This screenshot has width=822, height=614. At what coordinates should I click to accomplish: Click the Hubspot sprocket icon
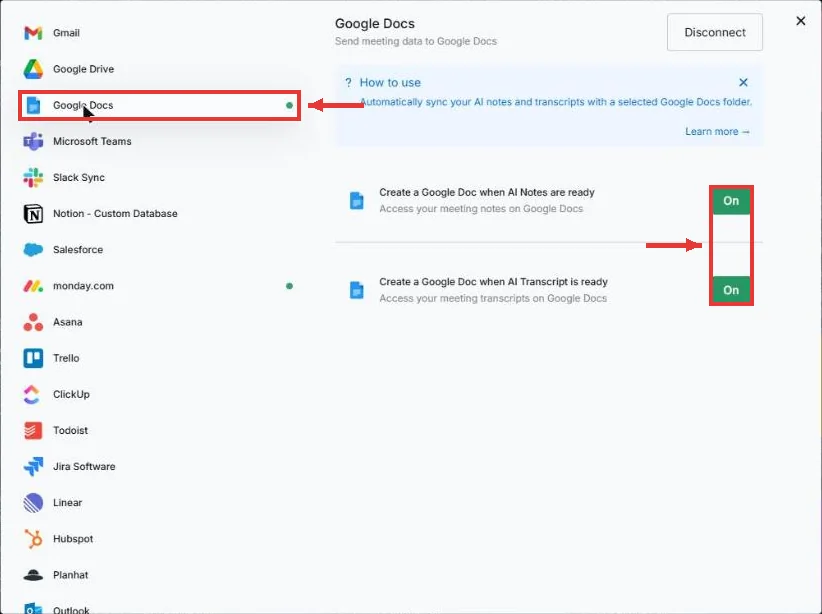coord(33,539)
